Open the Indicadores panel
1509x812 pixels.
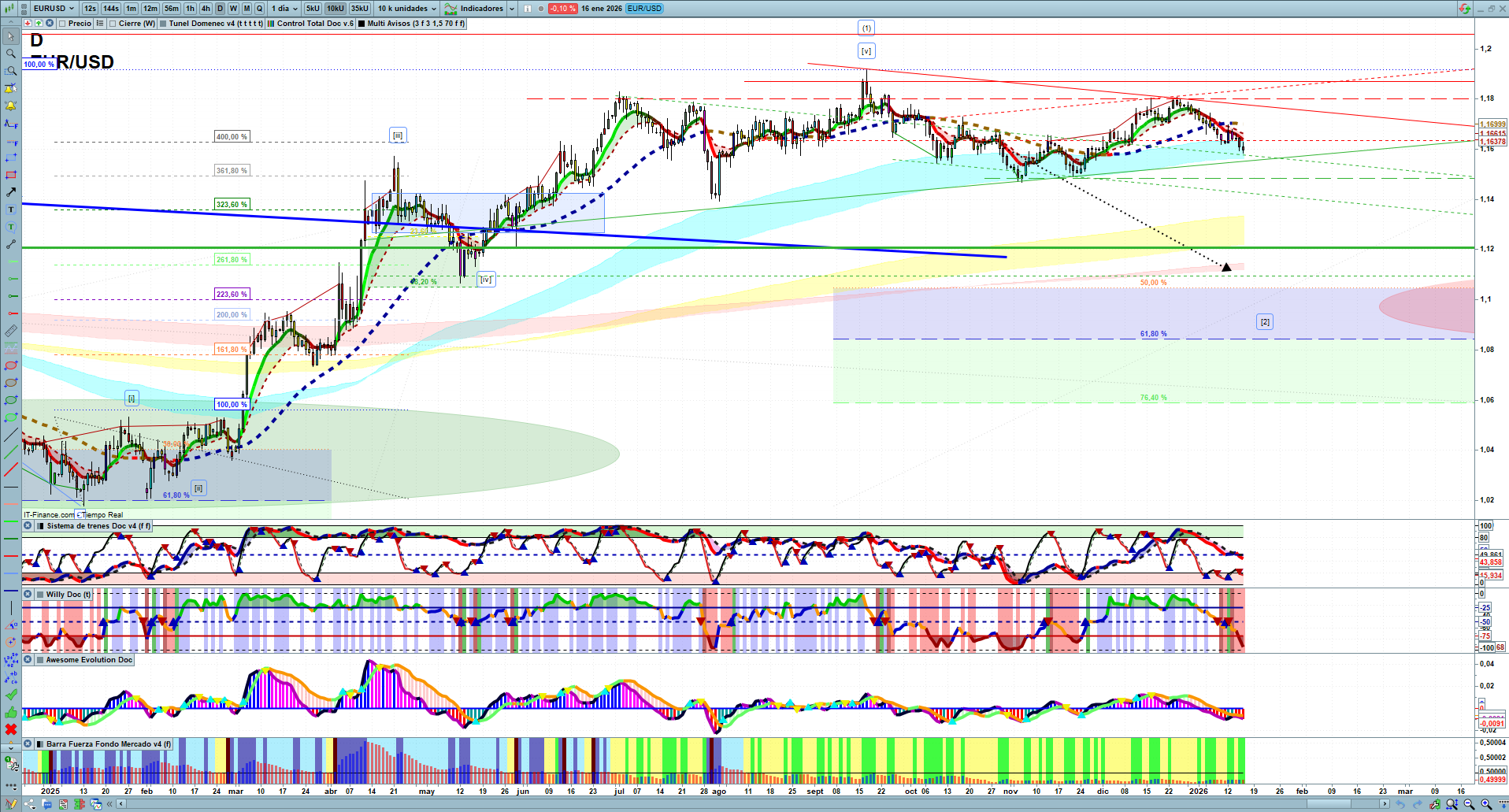[480, 9]
